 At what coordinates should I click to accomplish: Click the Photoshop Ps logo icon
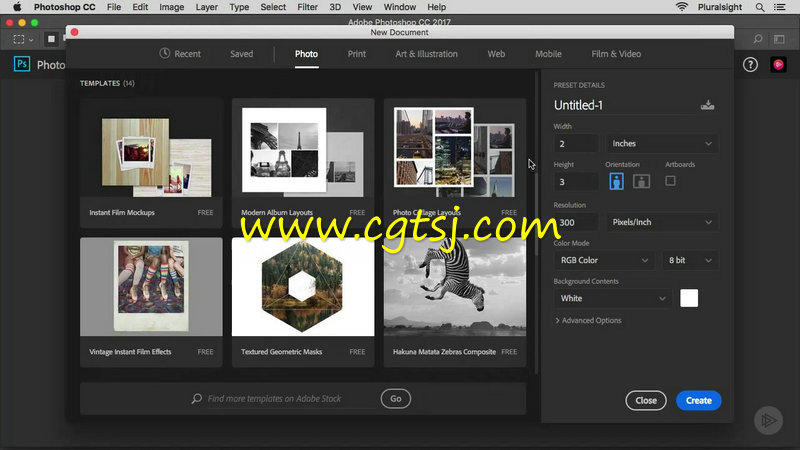coord(22,64)
